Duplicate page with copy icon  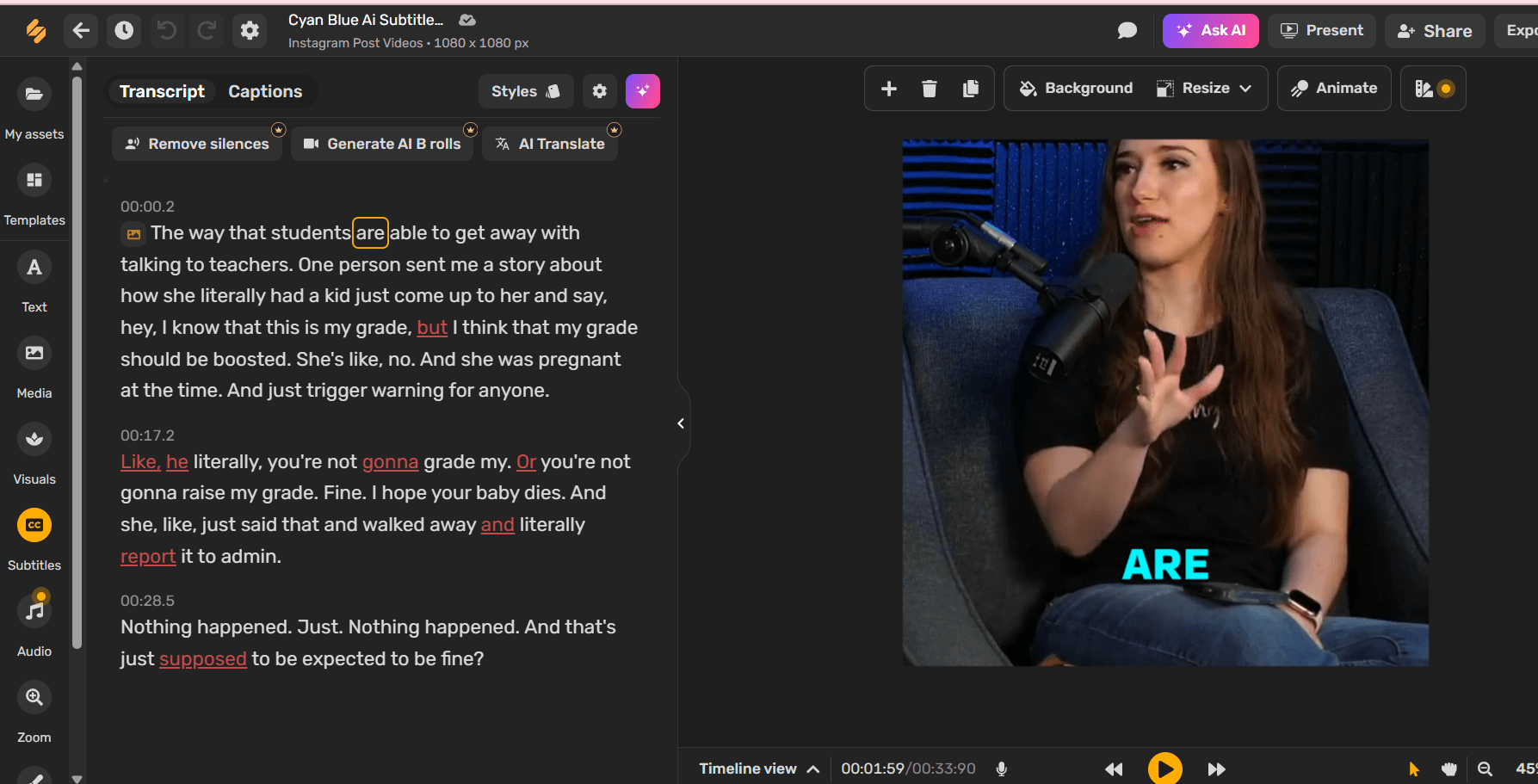coord(971,89)
